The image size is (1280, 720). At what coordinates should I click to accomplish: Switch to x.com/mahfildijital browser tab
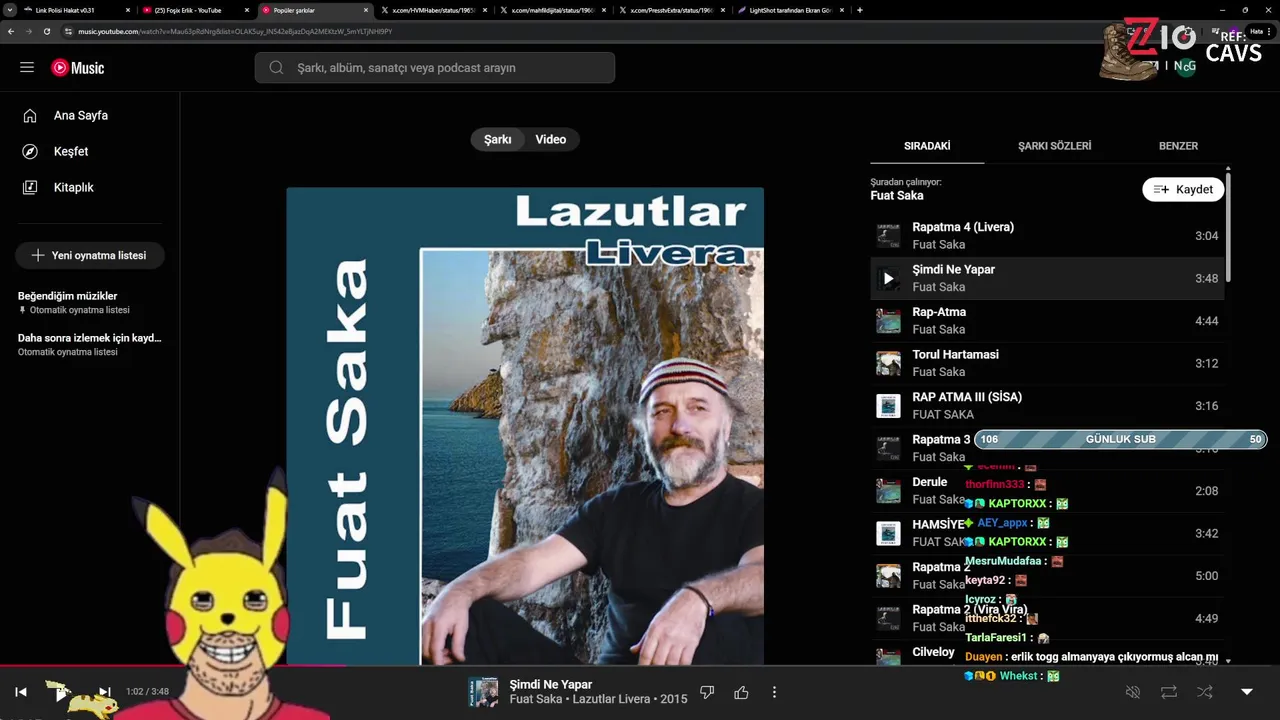point(550,10)
